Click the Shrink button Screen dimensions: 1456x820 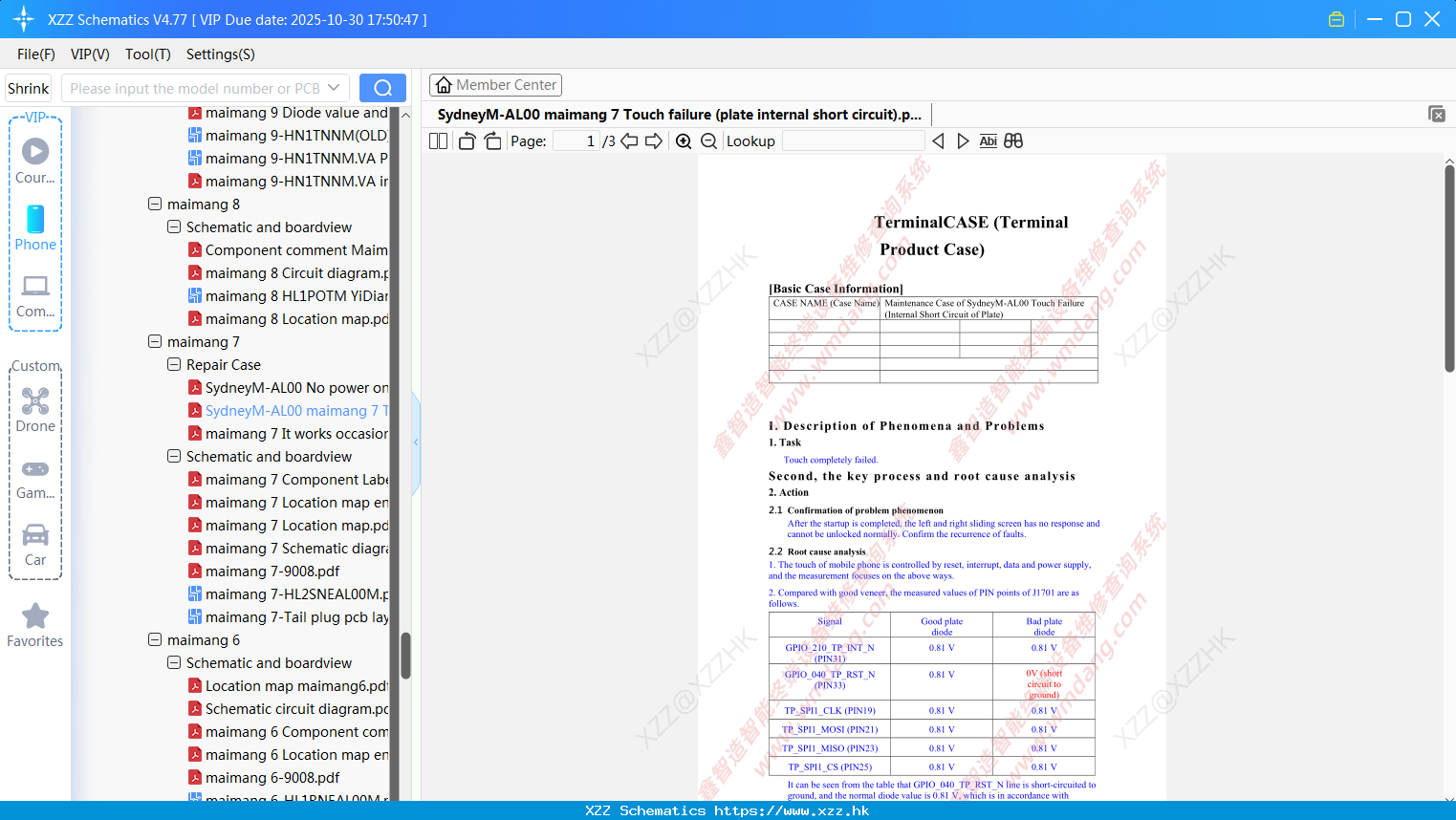(28, 88)
